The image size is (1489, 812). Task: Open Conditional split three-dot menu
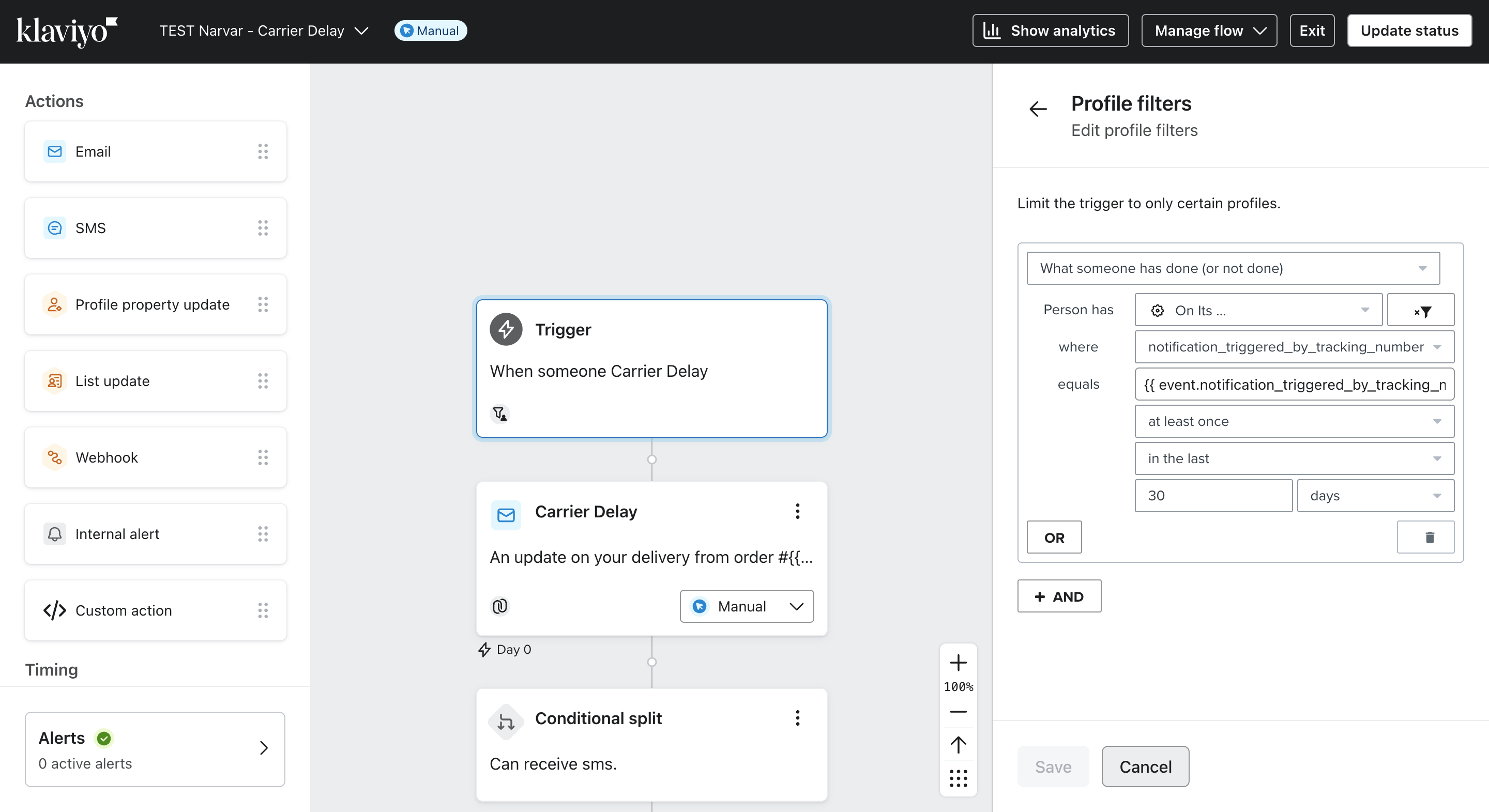click(x=798, y=718)
